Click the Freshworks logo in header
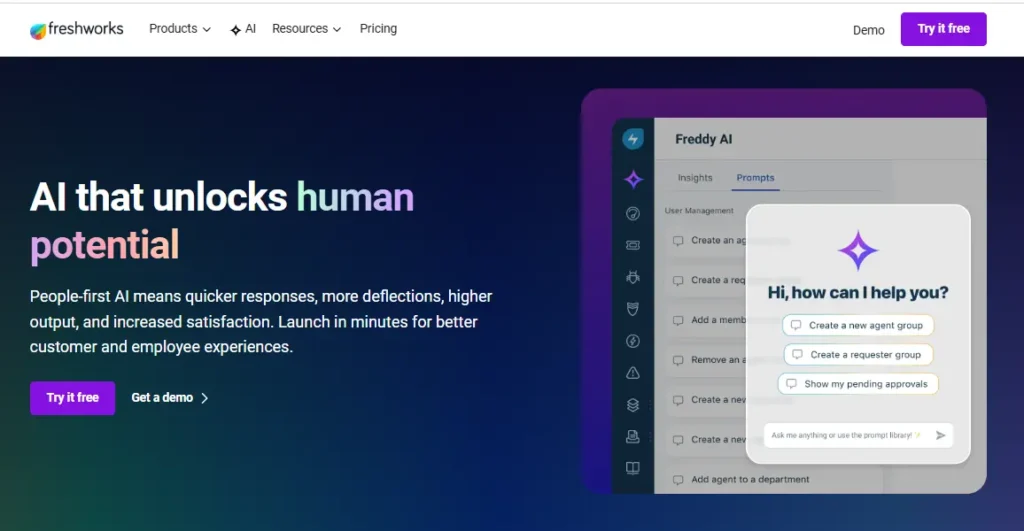The image size is (1024, 531). [x=77, y=30]
